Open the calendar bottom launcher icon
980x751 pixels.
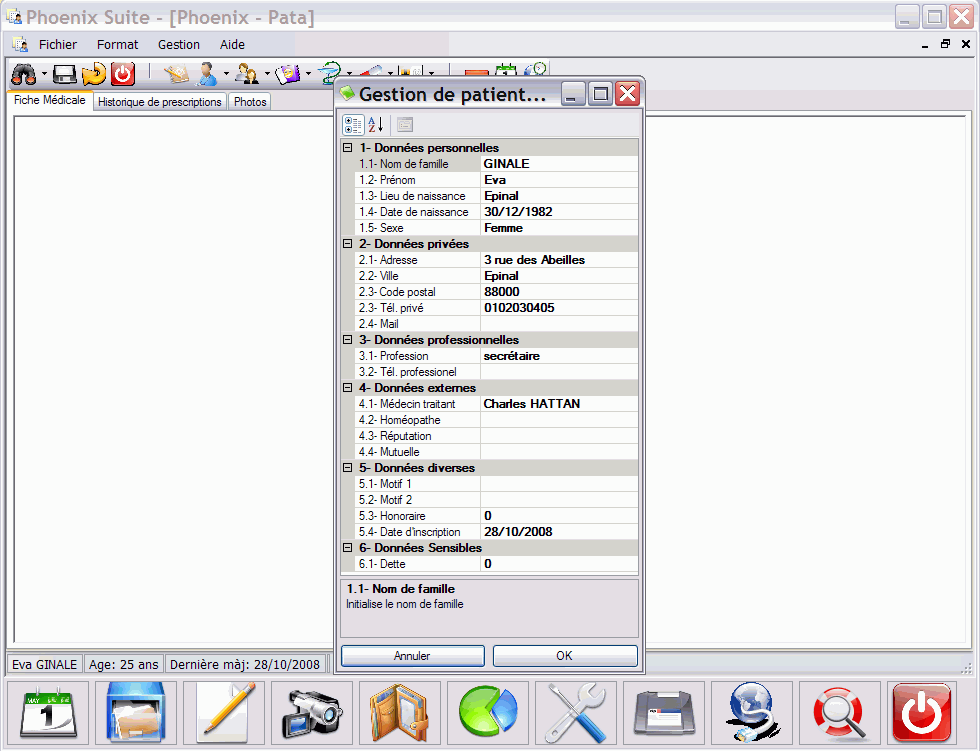[48, 713]
